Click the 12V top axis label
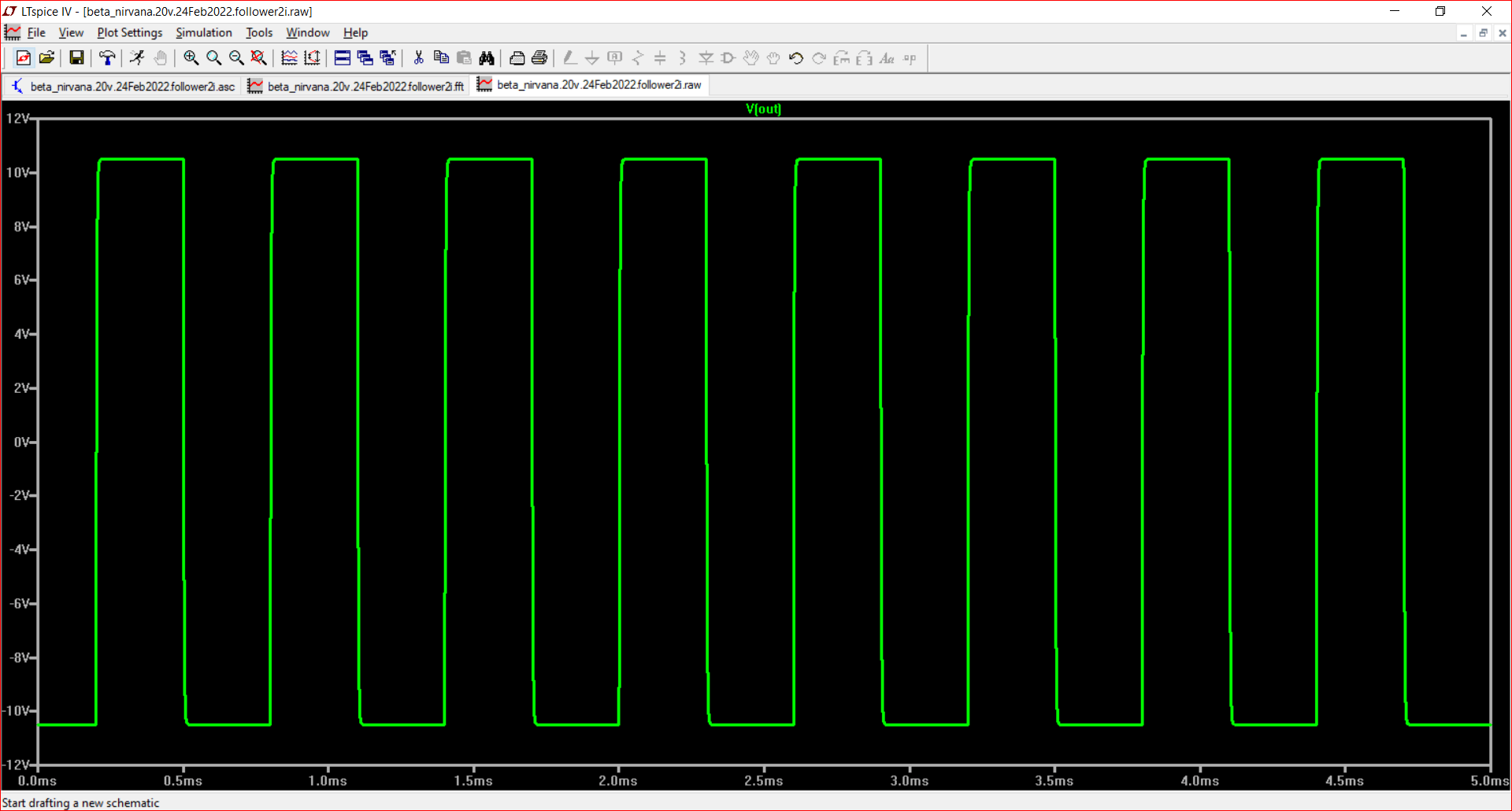Image resolution: width=1512 pixels, height=811 pixels. click(x=17, y=118)
